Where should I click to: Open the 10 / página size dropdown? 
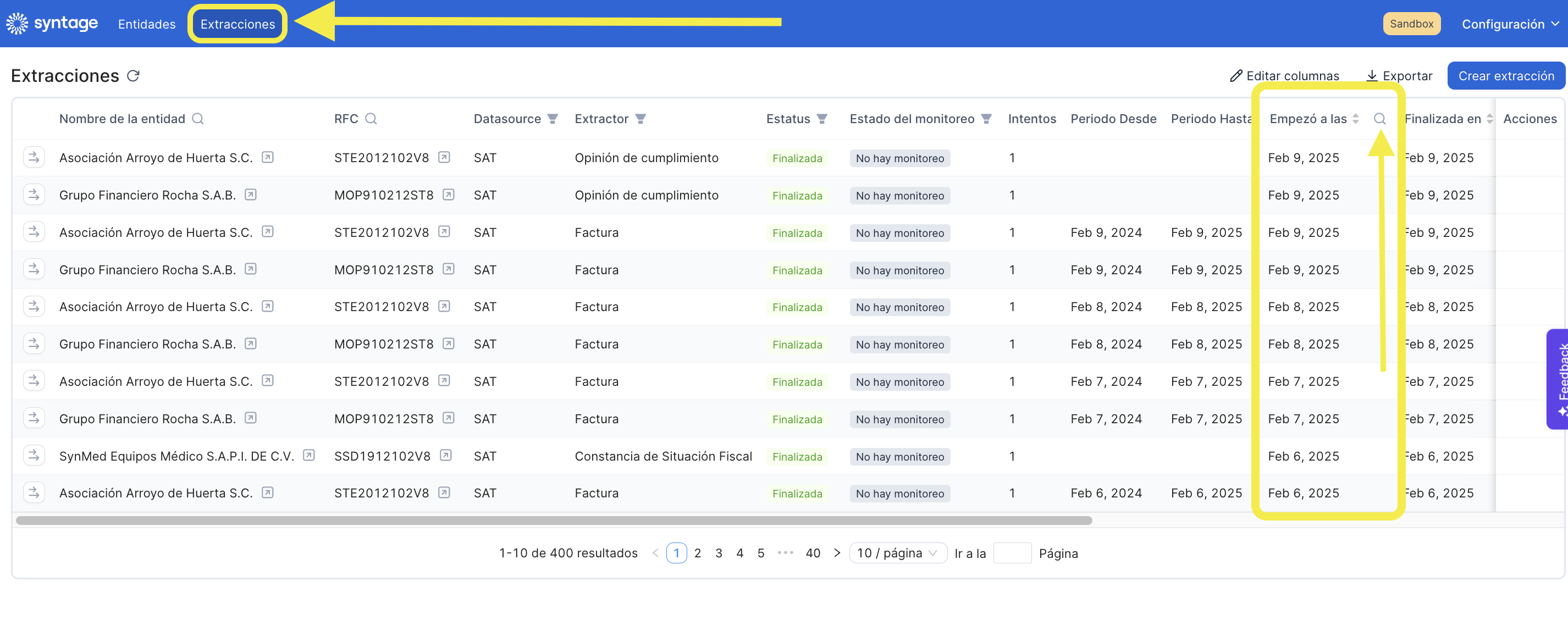(x=898, y=553)
